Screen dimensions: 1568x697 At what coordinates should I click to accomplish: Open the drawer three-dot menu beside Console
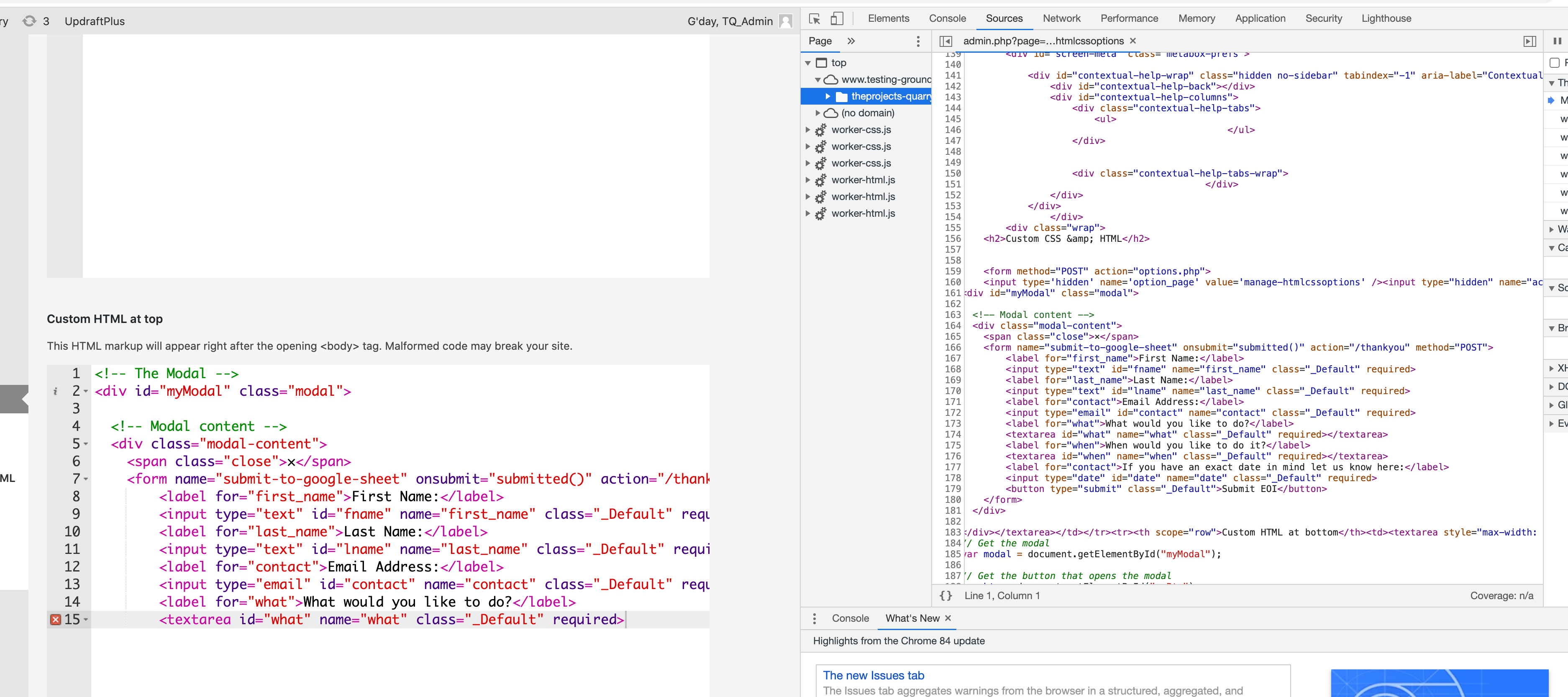[x=815, y=618]
